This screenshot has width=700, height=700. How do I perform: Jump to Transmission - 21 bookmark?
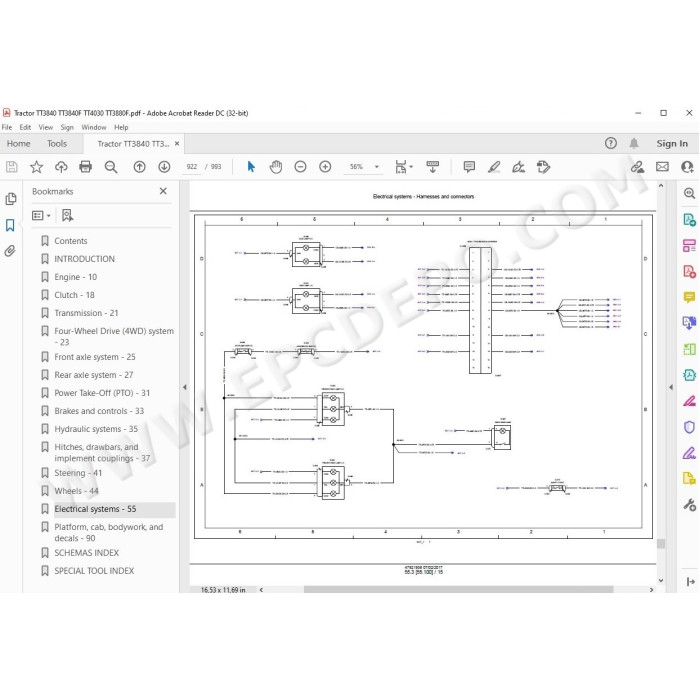click(x=86, y=313)
